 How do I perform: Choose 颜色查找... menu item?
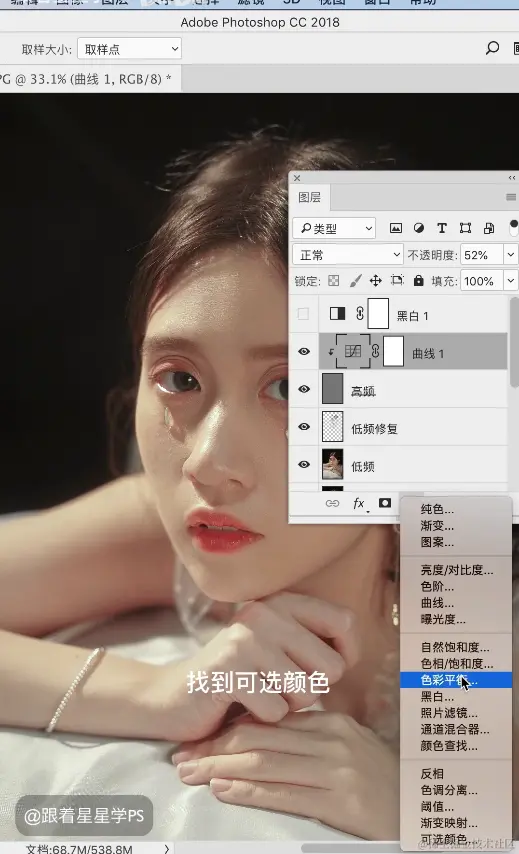(456, 745)
